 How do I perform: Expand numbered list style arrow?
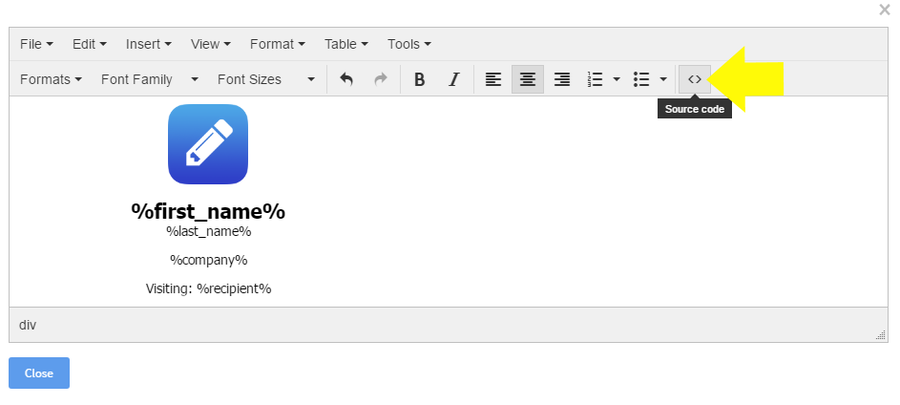point(616,79)
